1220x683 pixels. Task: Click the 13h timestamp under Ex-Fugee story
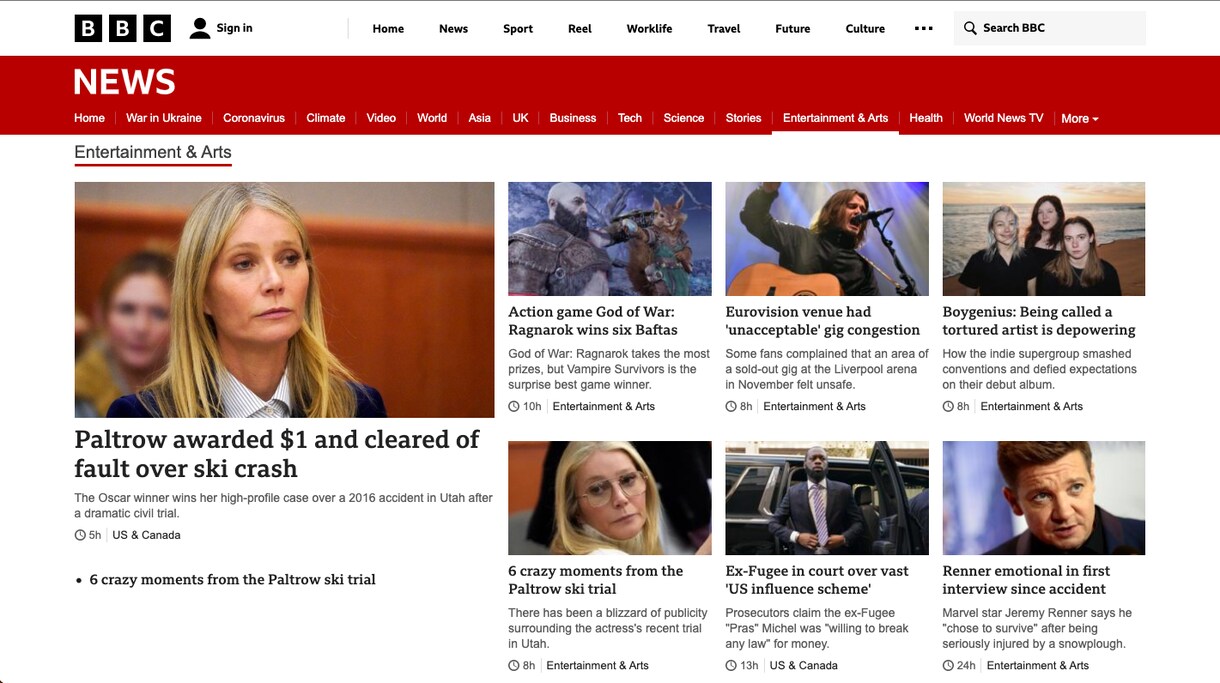coord(742,665)
